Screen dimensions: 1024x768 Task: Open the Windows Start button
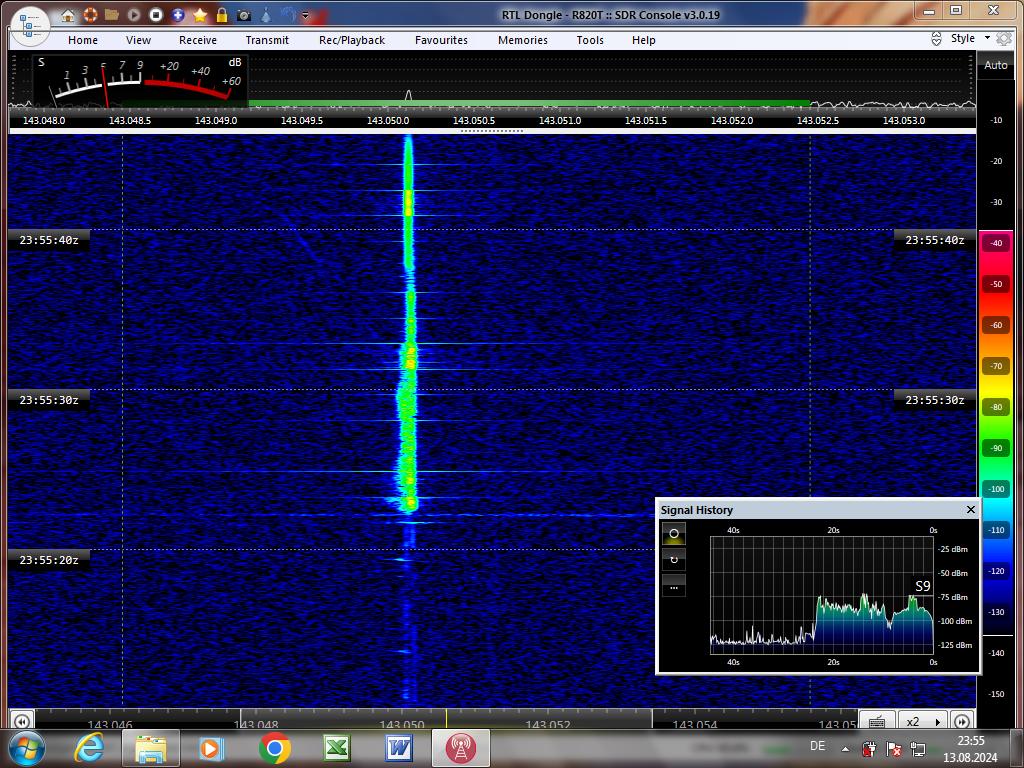26,748
